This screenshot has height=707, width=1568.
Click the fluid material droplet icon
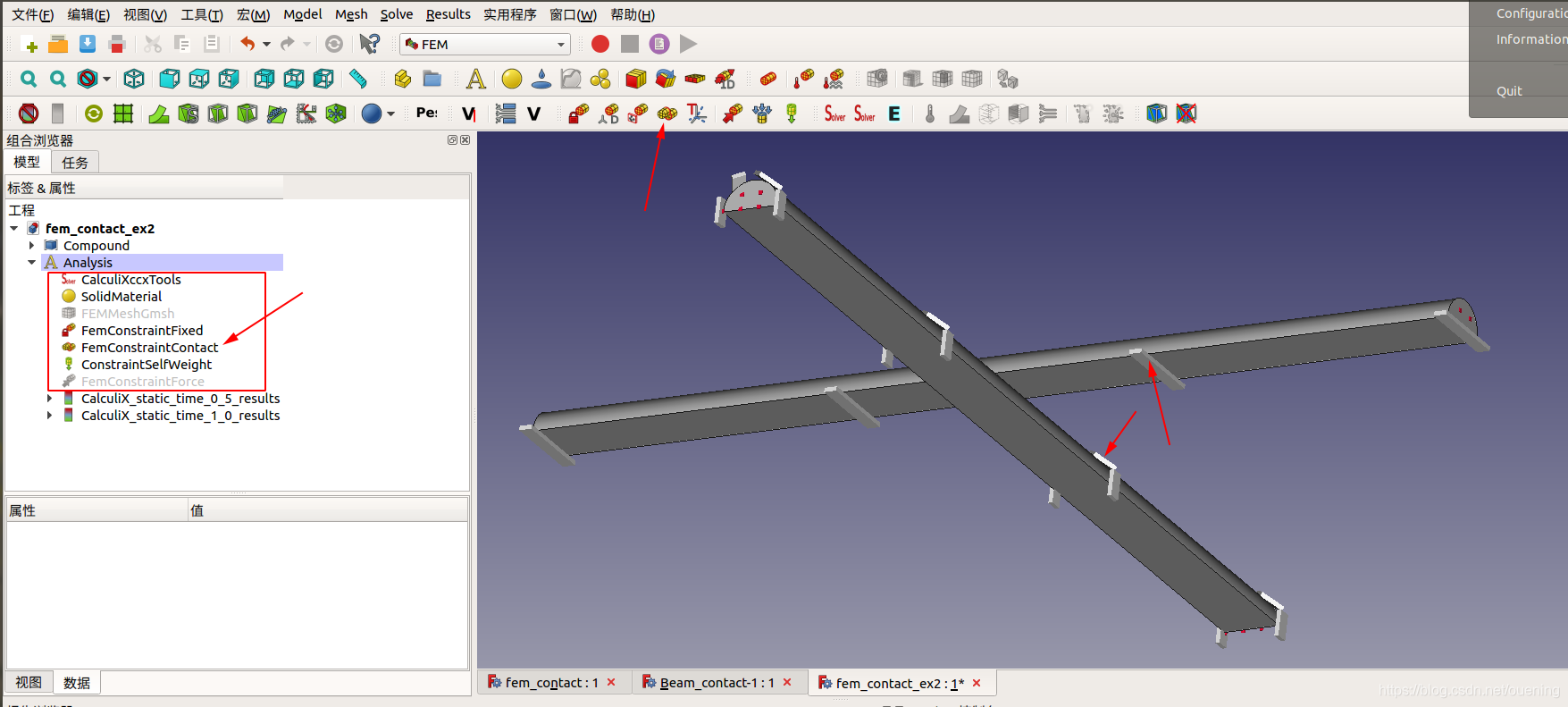click(x=541, y=79)
